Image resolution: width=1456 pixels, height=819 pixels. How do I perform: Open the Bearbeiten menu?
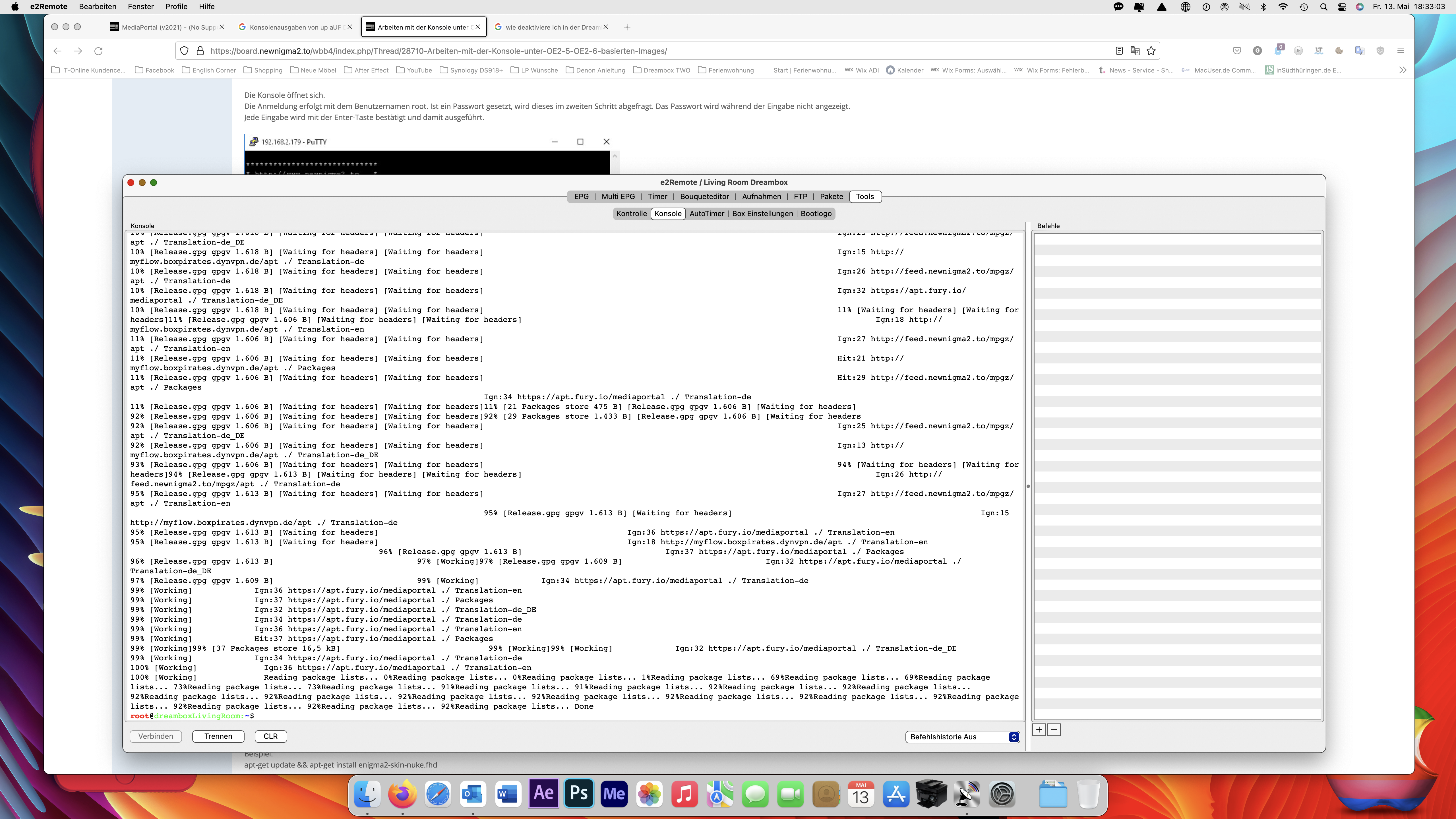tap(97, 6)
